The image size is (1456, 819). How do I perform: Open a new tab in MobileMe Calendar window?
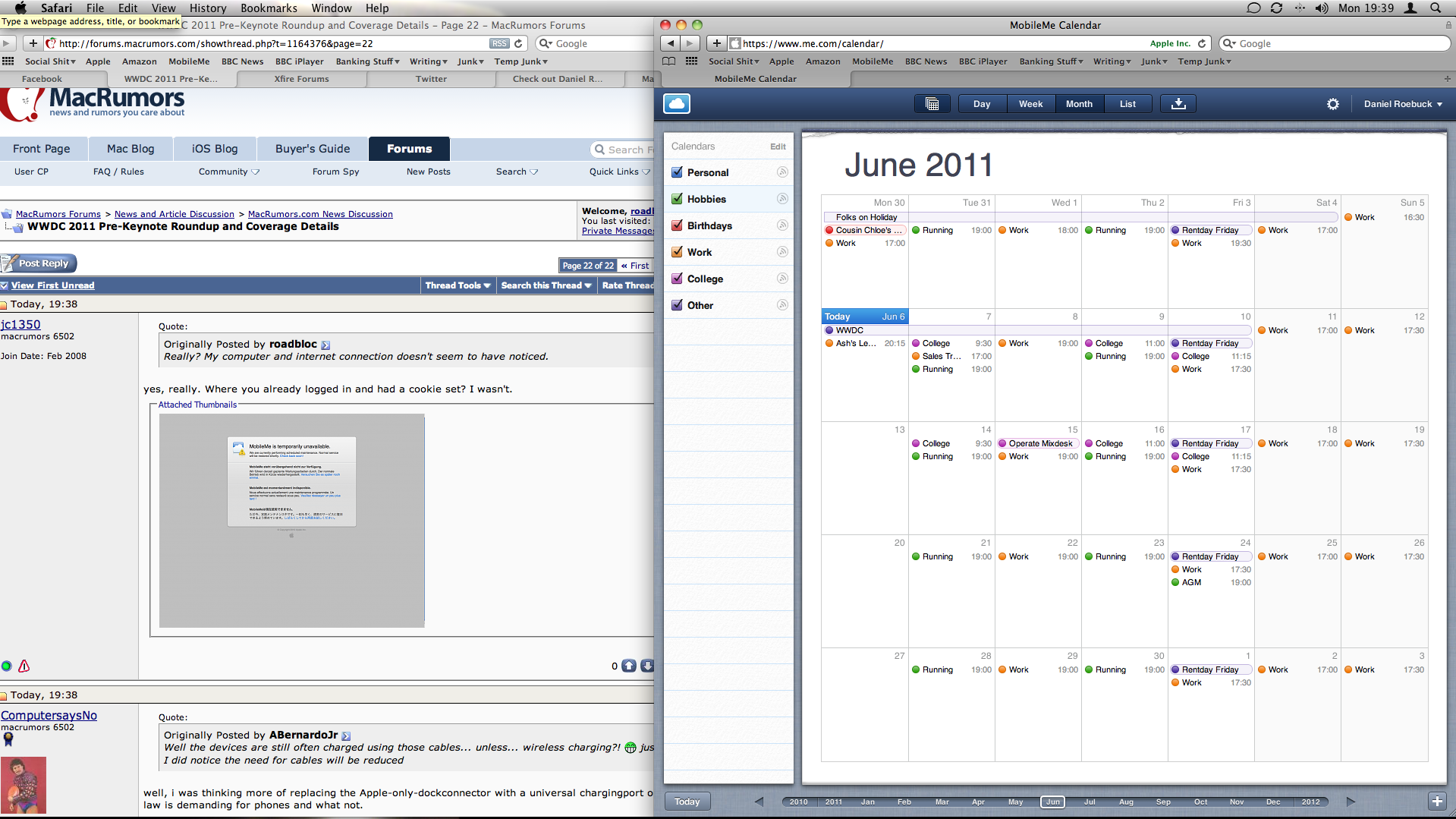pos(1447,78)
